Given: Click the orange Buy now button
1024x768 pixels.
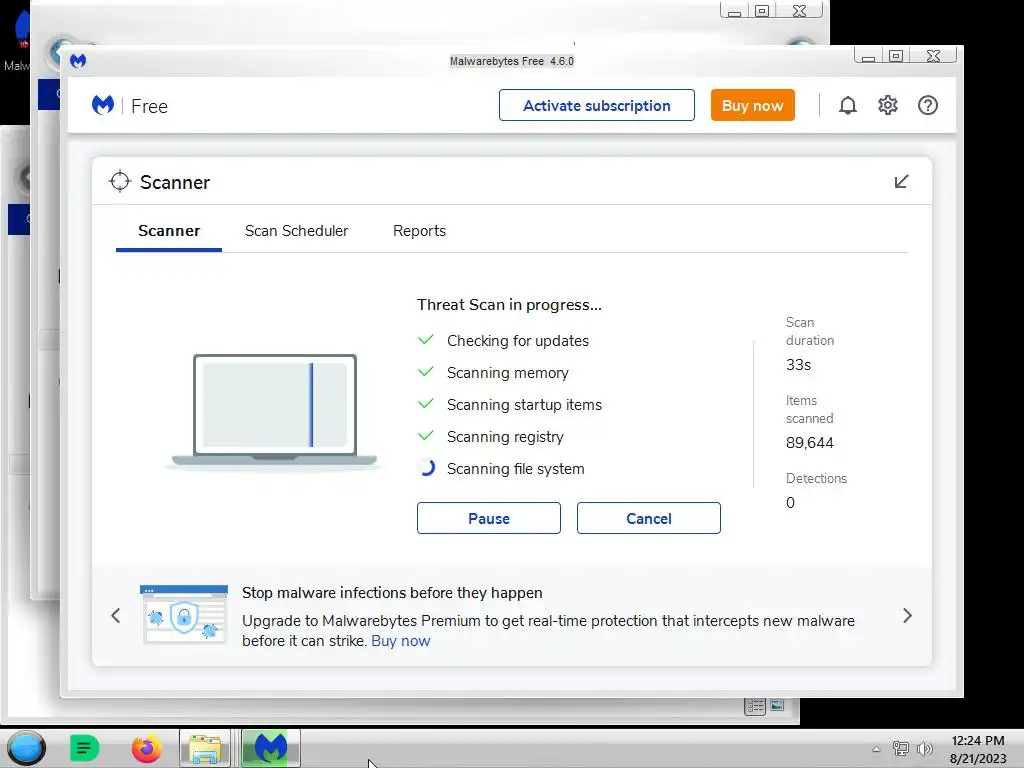Looking at the screenshot, I should click(752, 105).
